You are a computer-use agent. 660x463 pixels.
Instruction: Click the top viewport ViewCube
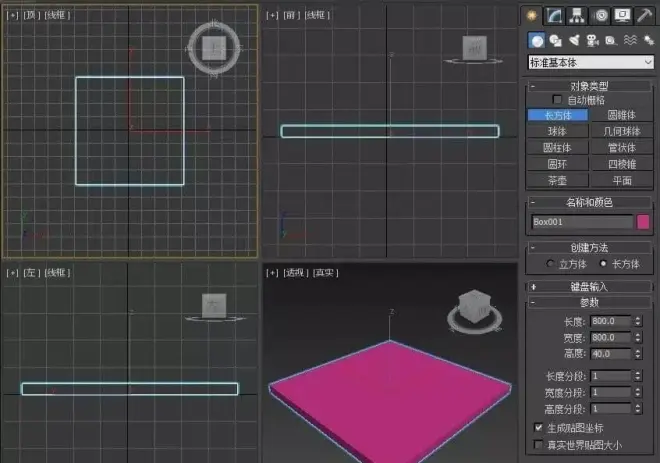coord(214,48)
